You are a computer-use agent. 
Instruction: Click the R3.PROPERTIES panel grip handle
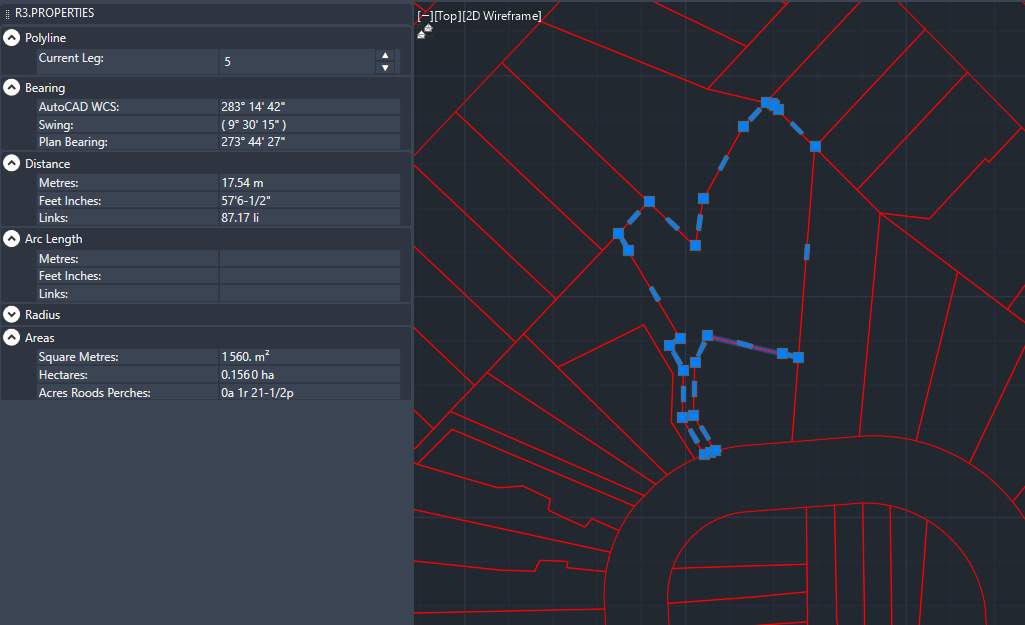tap(7, 14)
